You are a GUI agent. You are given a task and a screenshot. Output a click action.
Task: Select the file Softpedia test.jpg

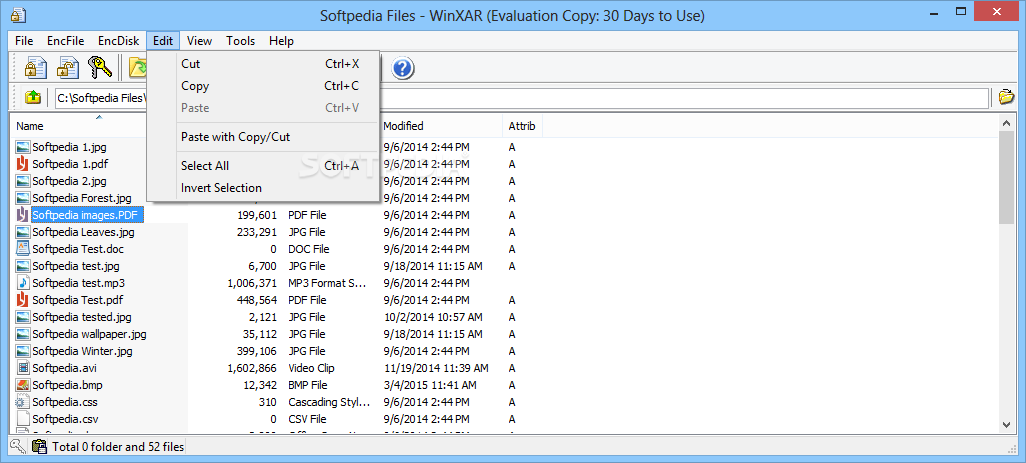pos(76,266)
